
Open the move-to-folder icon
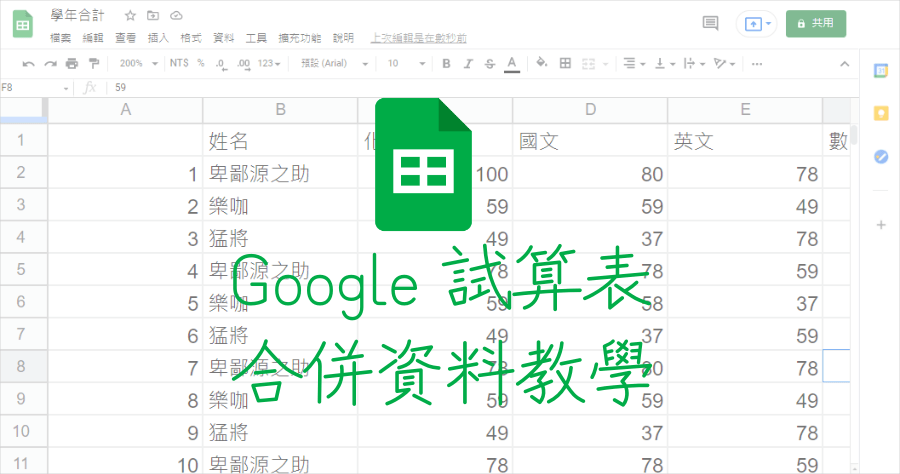pyautogui.click(x=153, y=15)
